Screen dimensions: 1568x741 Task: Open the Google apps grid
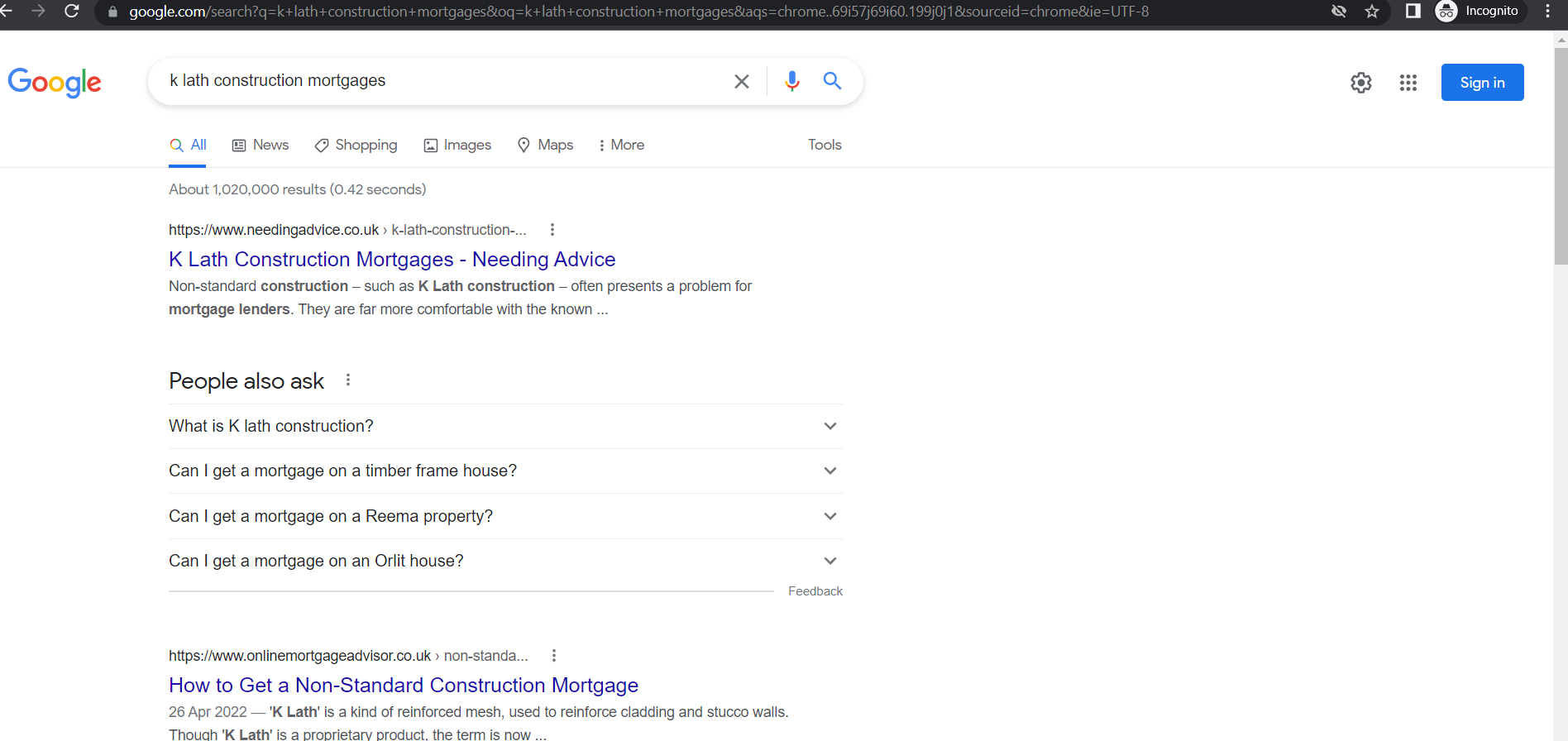[1408, 83]
